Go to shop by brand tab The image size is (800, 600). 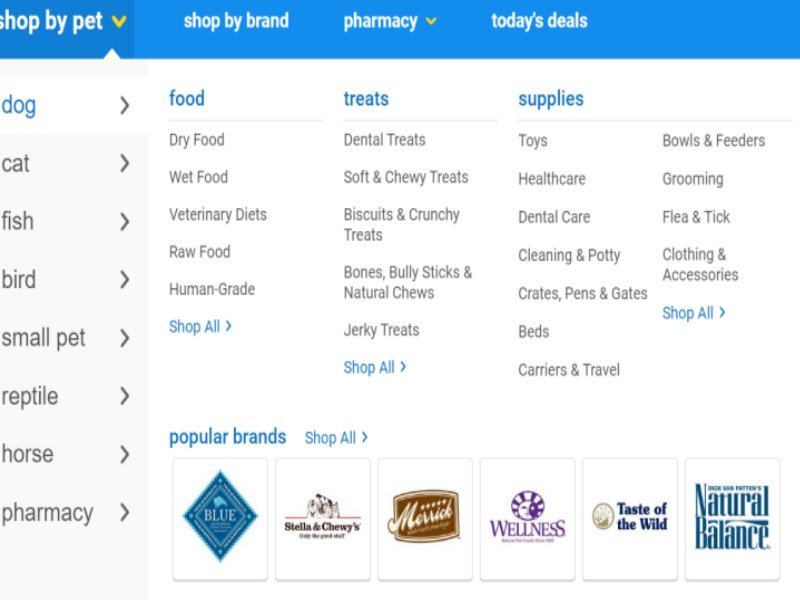coord(236,21)
